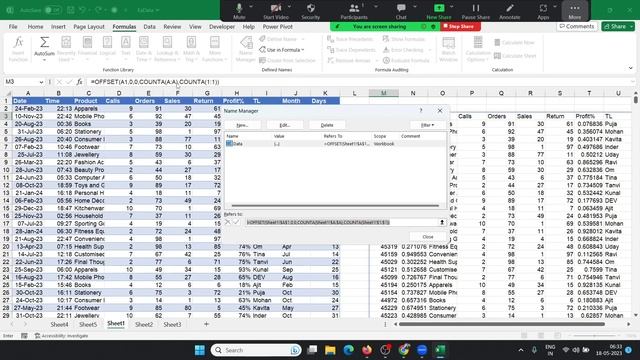Click Name Manager help question mark
This screenshot has width=640, height=360.
(421, 111)
